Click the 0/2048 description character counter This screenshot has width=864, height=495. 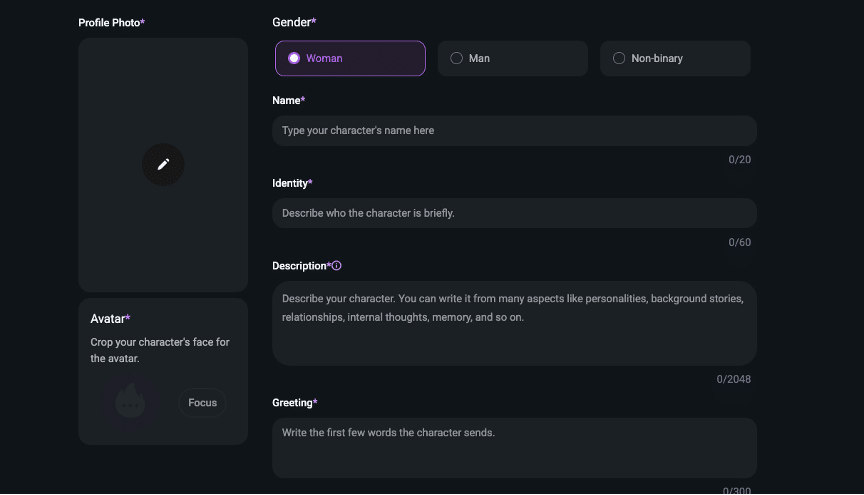[733, 379]
